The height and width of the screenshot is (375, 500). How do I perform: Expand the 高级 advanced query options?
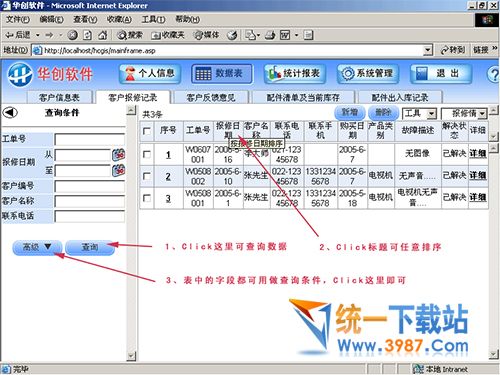pyautogui.click(x=37, y=247)
